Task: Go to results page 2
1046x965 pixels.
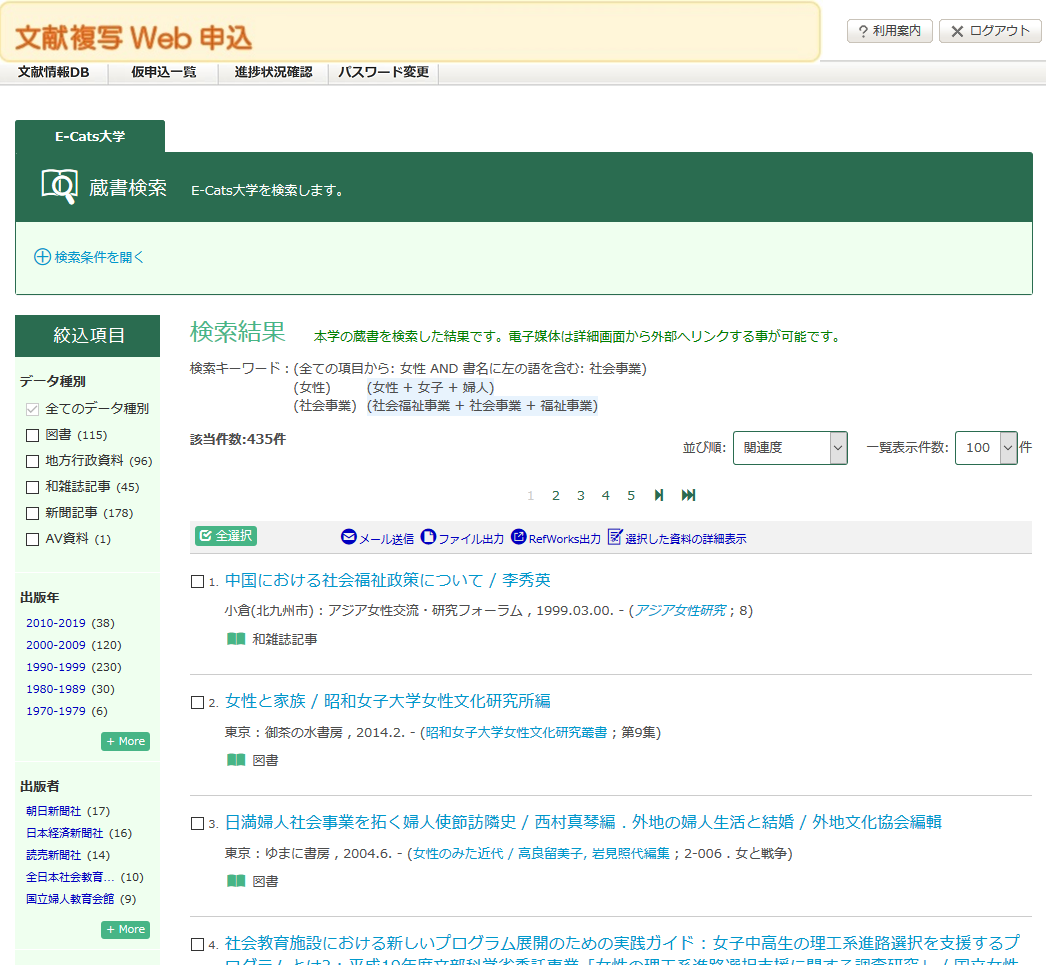Action: coord(556,496)
